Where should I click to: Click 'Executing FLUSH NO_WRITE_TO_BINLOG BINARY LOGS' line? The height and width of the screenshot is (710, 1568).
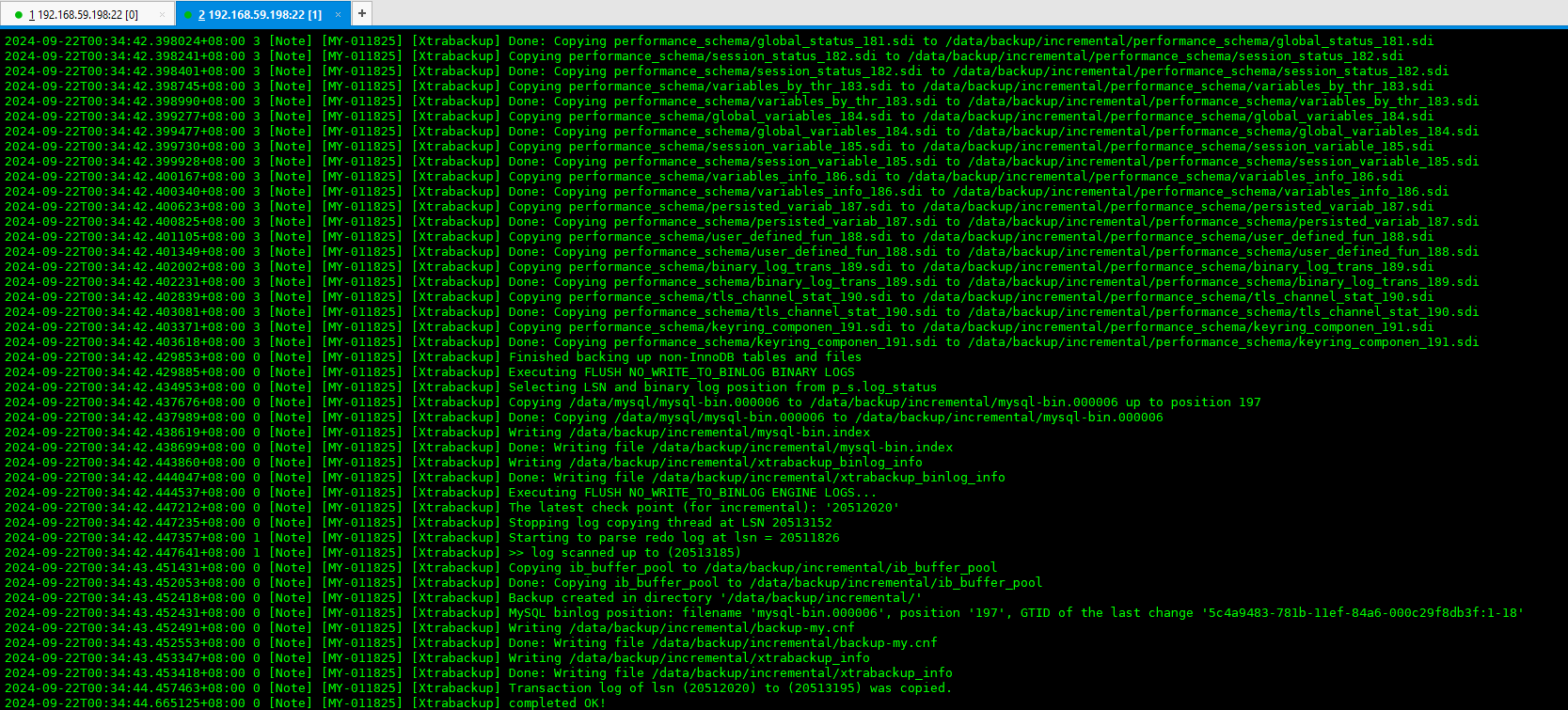point(681,371)
